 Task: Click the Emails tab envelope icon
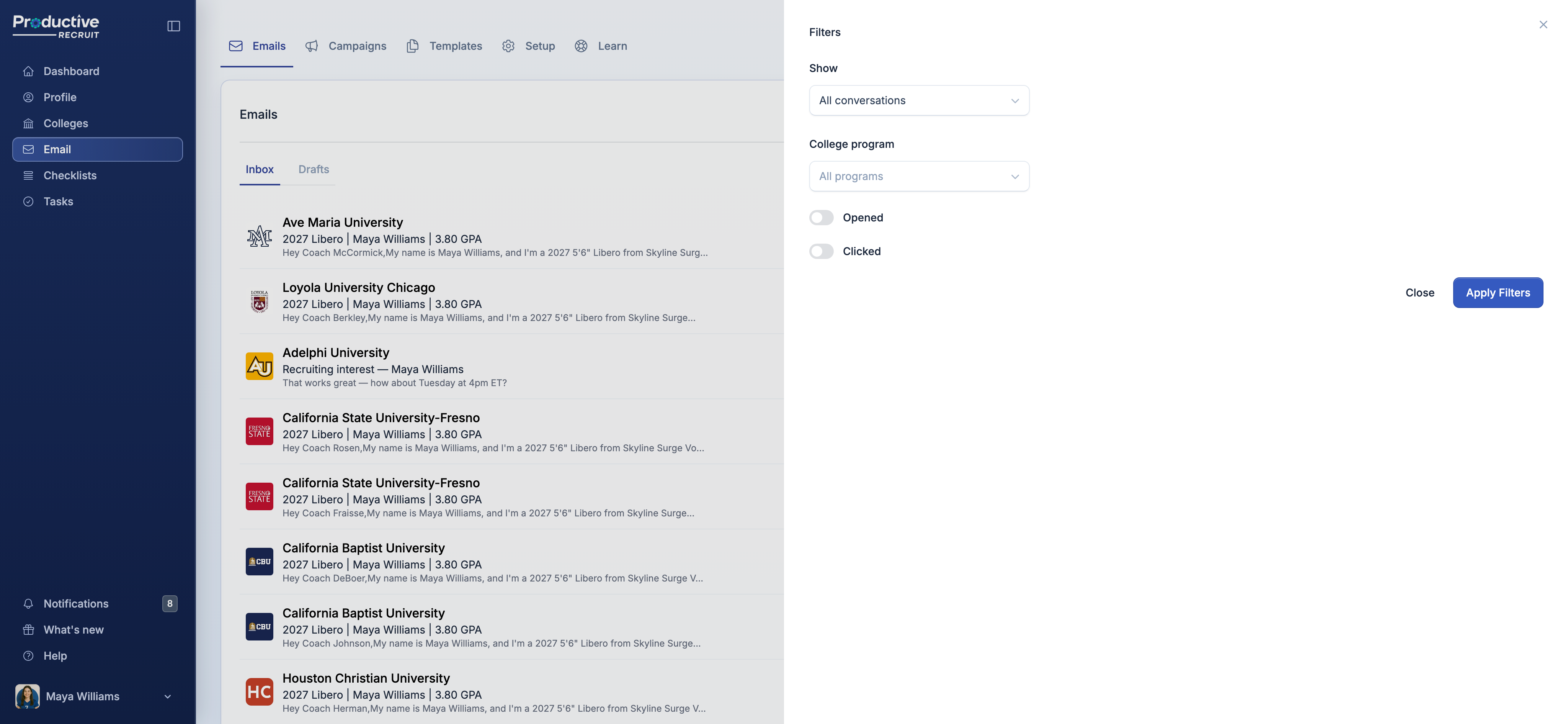pyautogui.click(x=235, y=46)
